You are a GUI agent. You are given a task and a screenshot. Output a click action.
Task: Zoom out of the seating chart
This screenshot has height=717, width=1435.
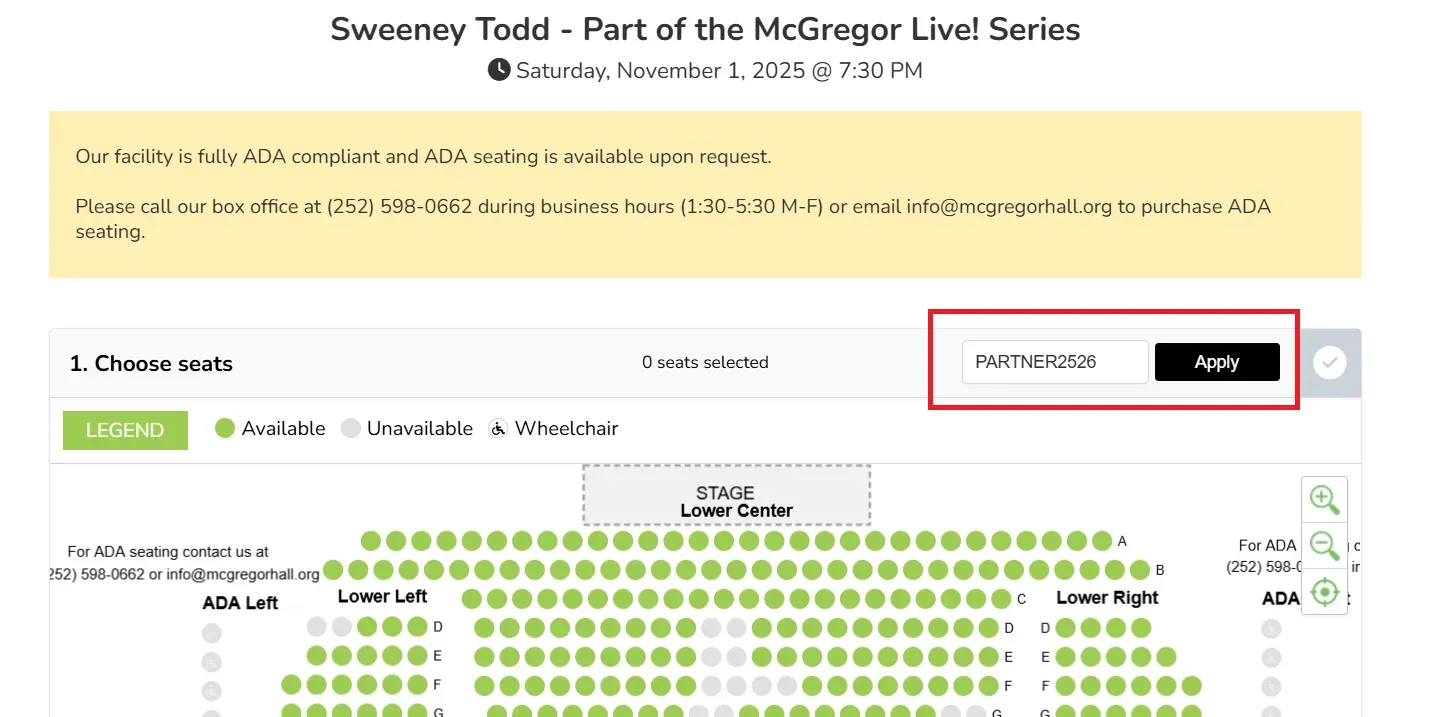pos(1324,546)
